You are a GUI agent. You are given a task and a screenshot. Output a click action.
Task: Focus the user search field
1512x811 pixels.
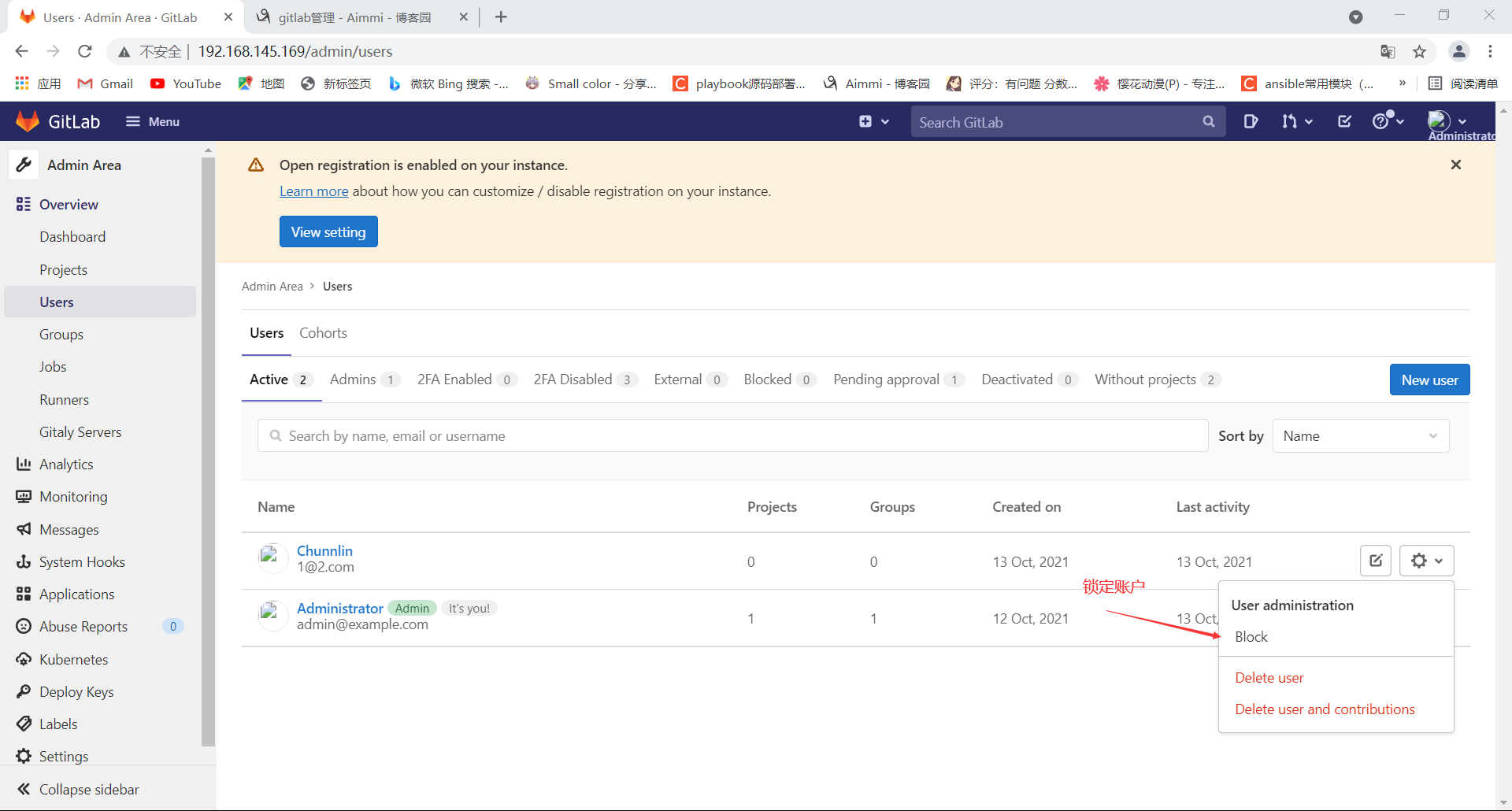coord(732,436)
